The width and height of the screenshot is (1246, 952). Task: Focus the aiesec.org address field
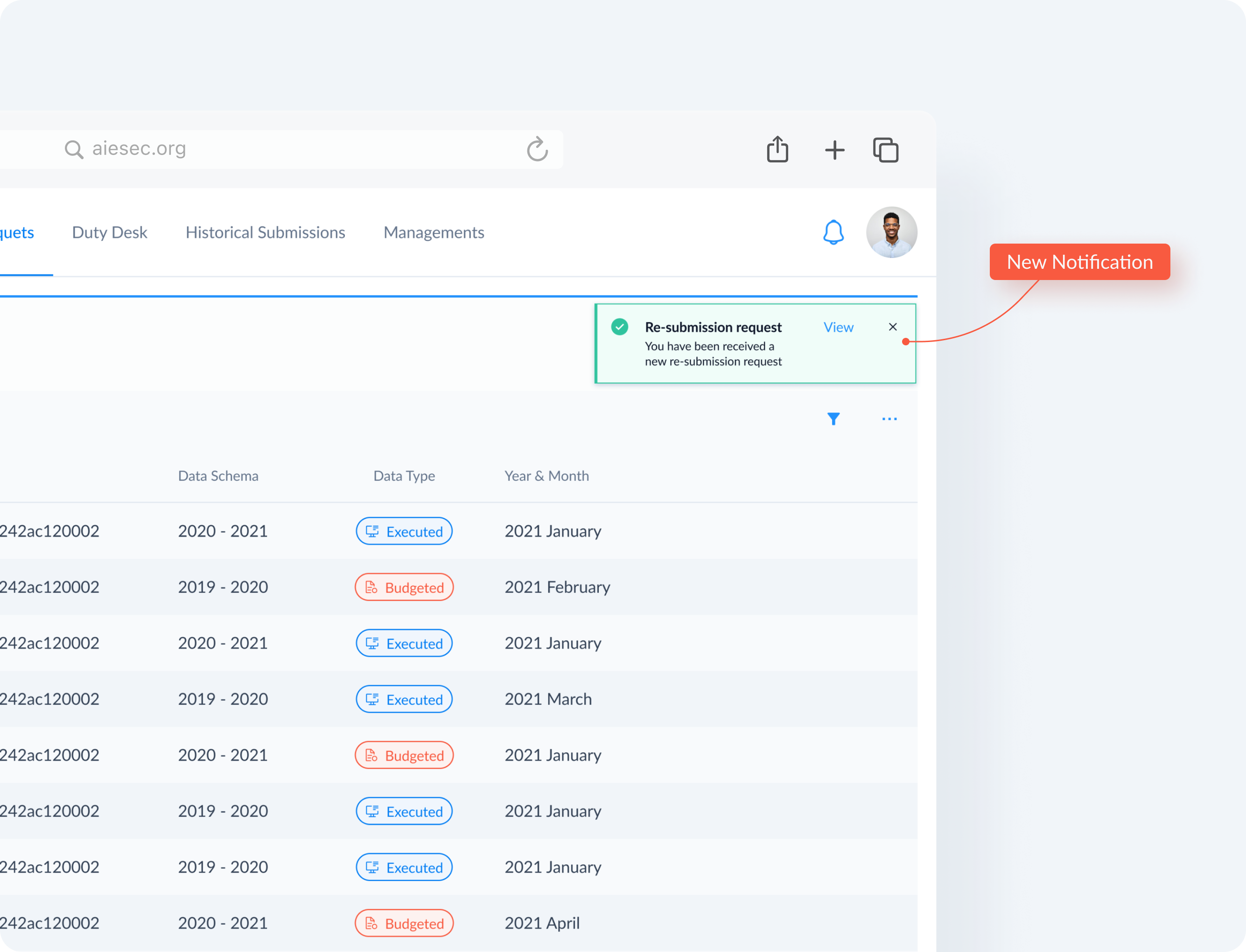[x=281, y=149]
